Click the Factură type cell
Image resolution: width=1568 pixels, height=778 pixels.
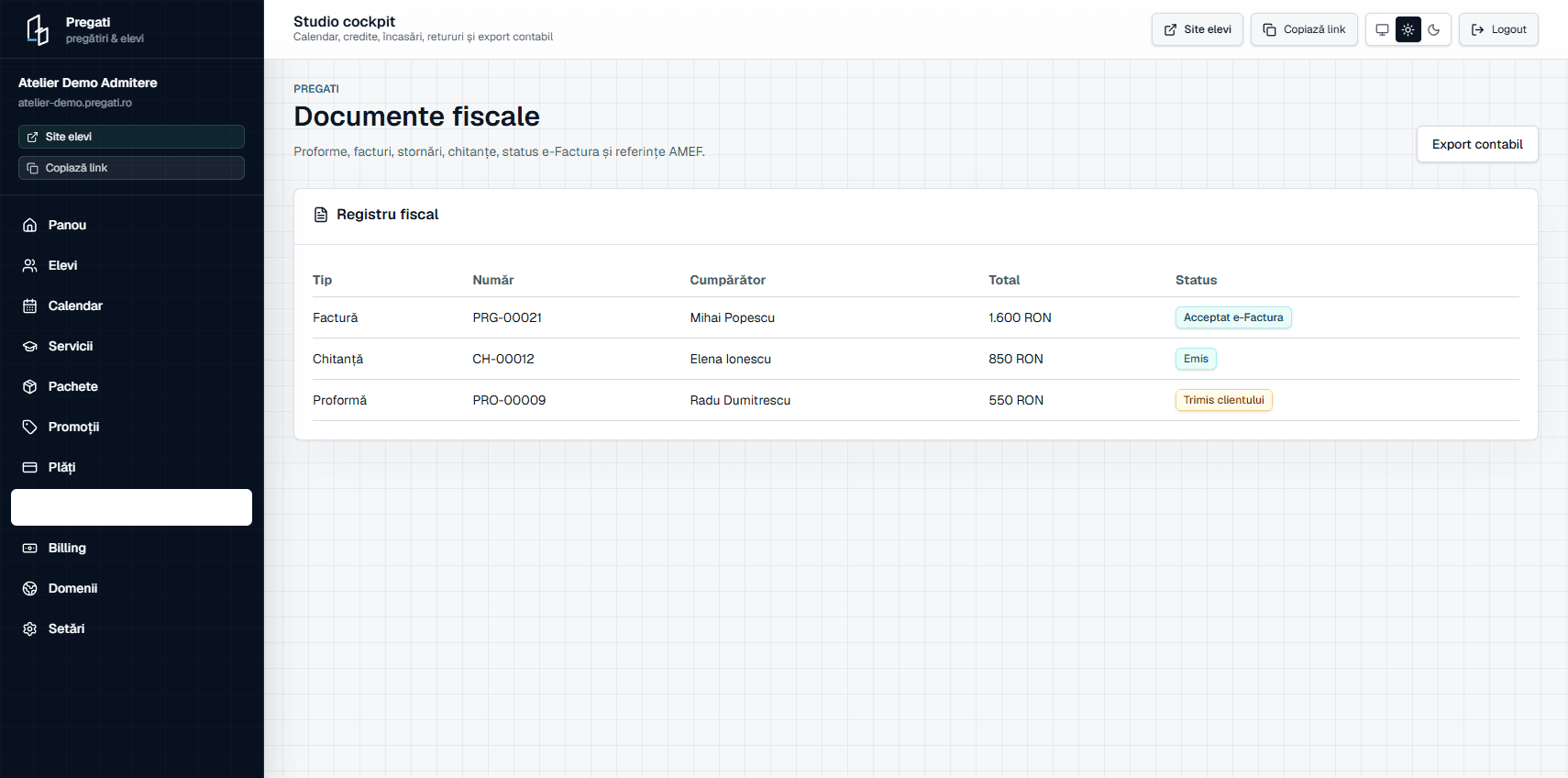[x=336, y=317]
